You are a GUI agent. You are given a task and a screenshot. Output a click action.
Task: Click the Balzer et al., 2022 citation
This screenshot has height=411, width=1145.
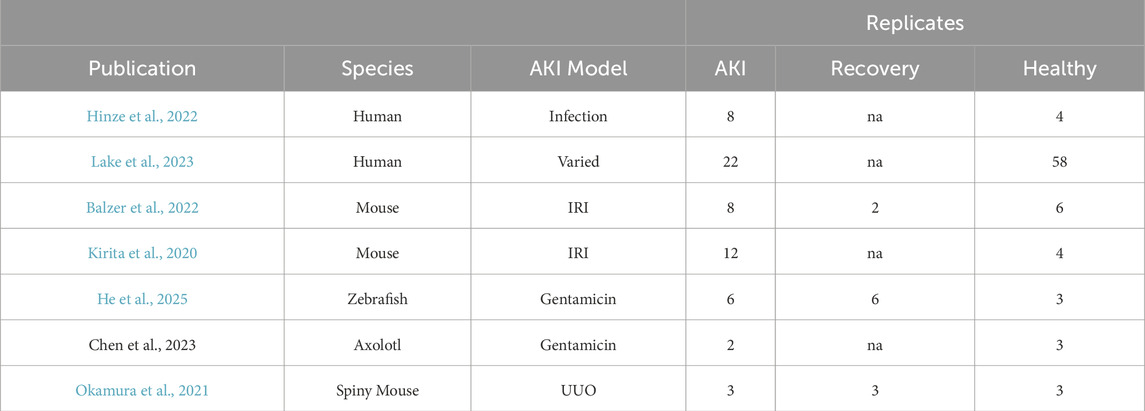(x=142, y=207)
